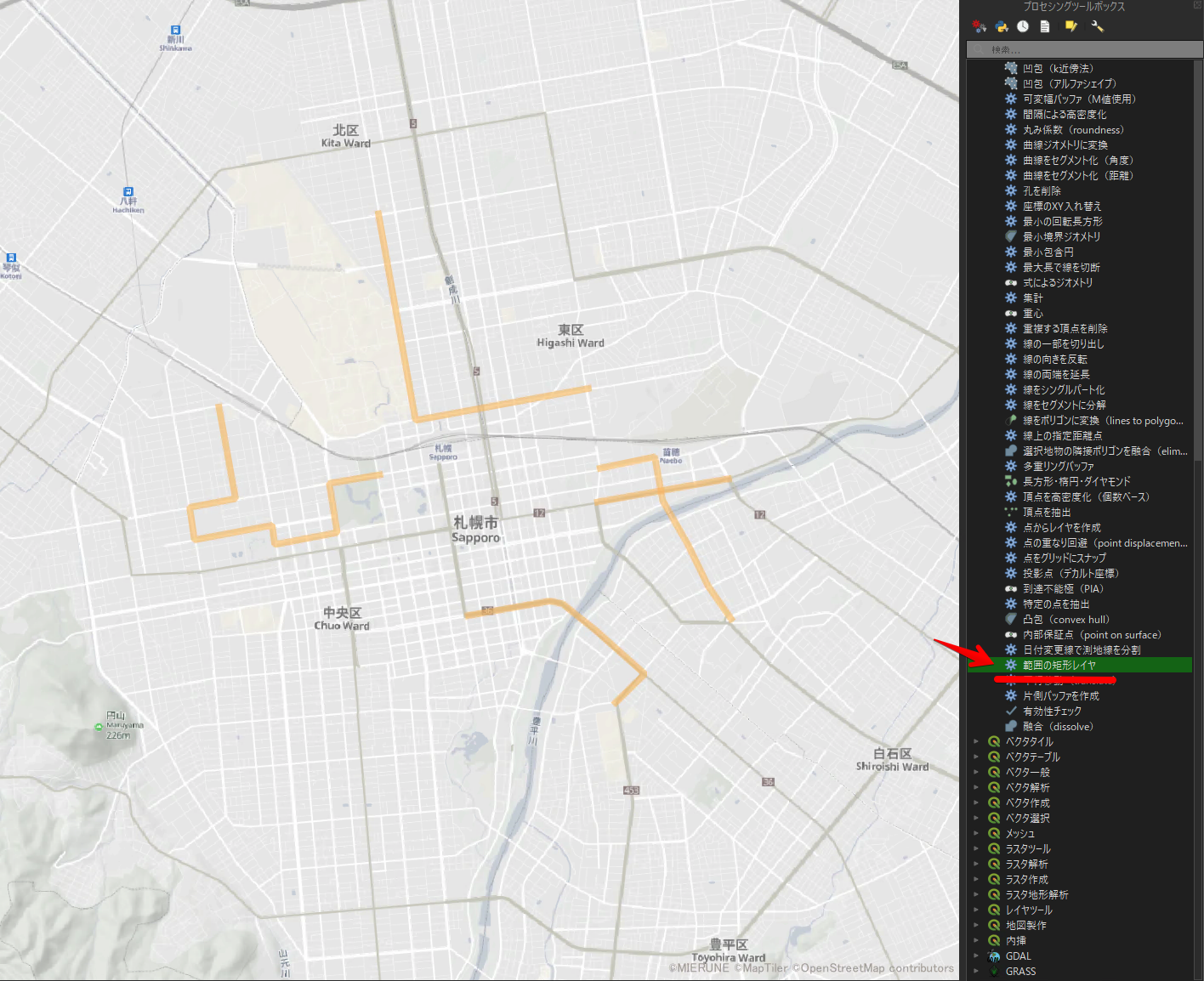Screen dimensions: 1204x981
Task: Select 点をグリッドにスナップ
Action: tap(1065, 558)
